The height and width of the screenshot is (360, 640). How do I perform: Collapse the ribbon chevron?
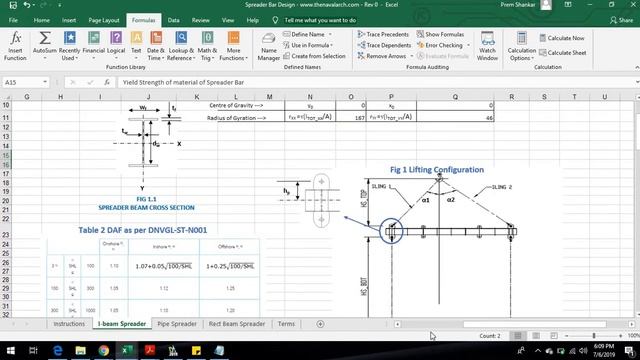637,67
